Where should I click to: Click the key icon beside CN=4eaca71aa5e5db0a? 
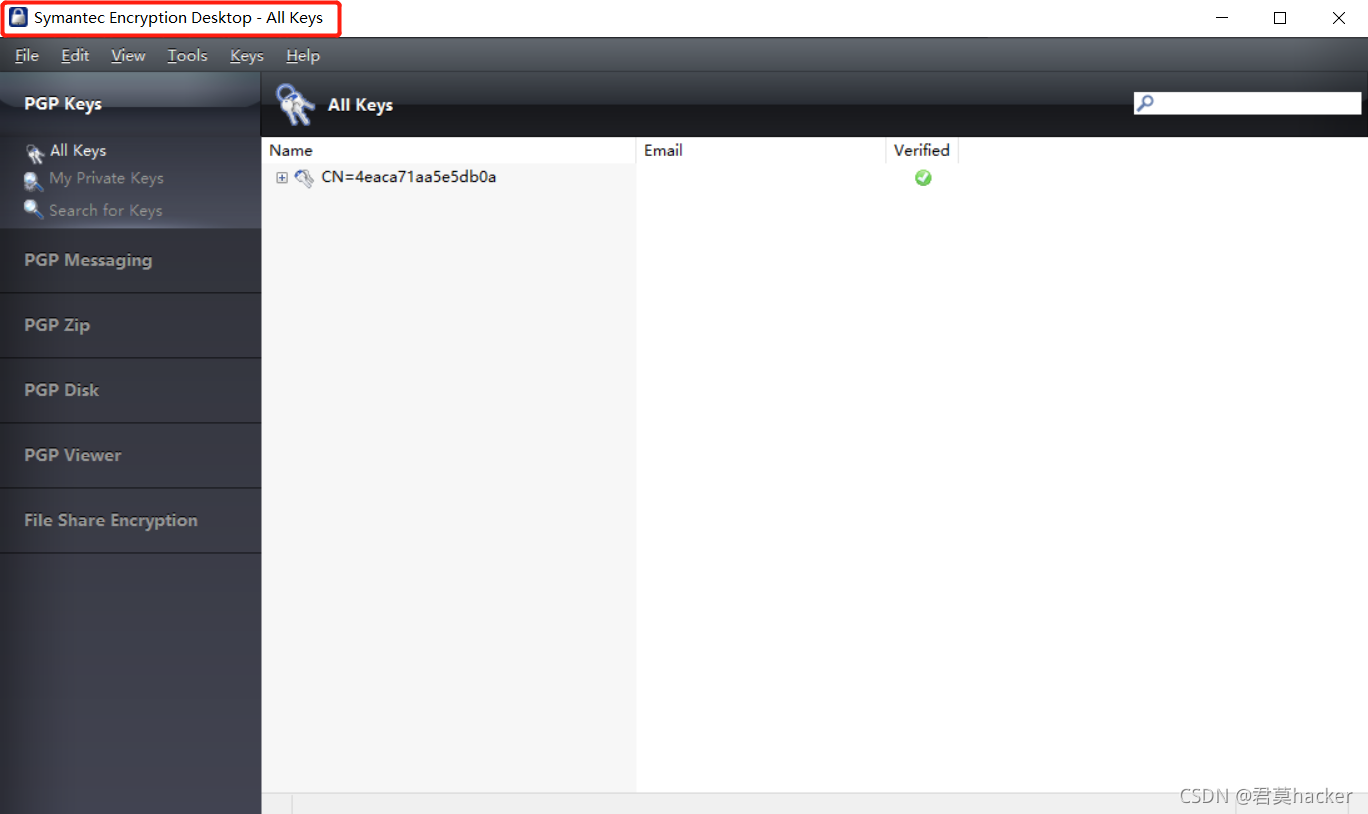click(x=304, y=178)
